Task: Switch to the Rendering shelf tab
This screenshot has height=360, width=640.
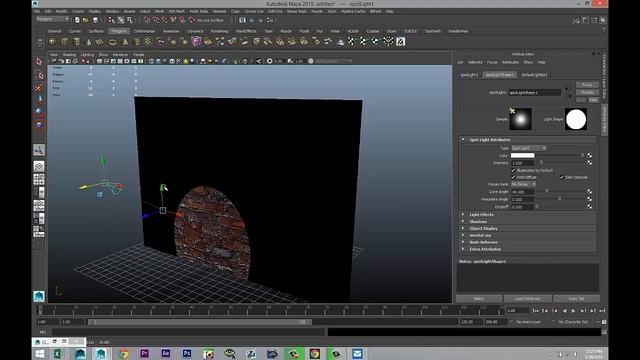Action: 220,31
